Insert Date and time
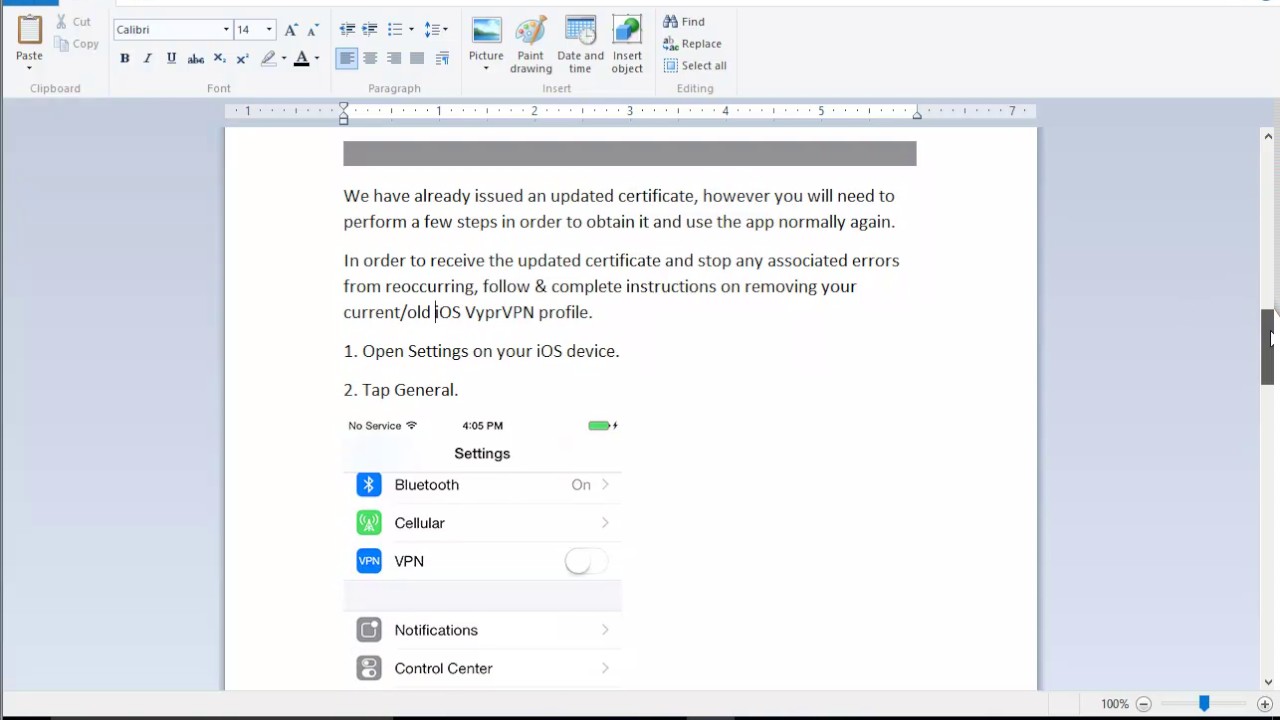 (x=581, y=44)
